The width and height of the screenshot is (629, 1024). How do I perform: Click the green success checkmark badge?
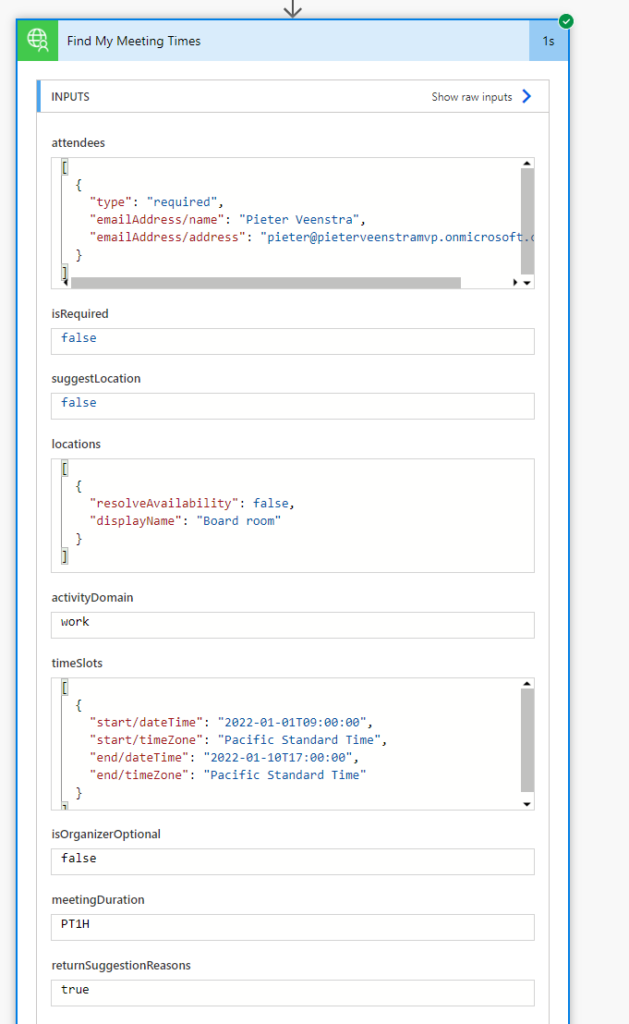point(566,22)
